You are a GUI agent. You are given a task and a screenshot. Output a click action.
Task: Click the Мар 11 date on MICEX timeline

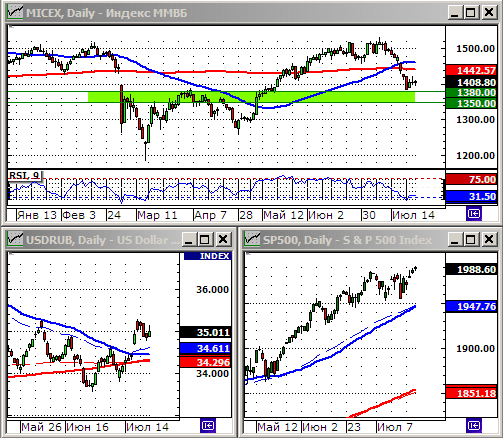(x=157, y=215)
